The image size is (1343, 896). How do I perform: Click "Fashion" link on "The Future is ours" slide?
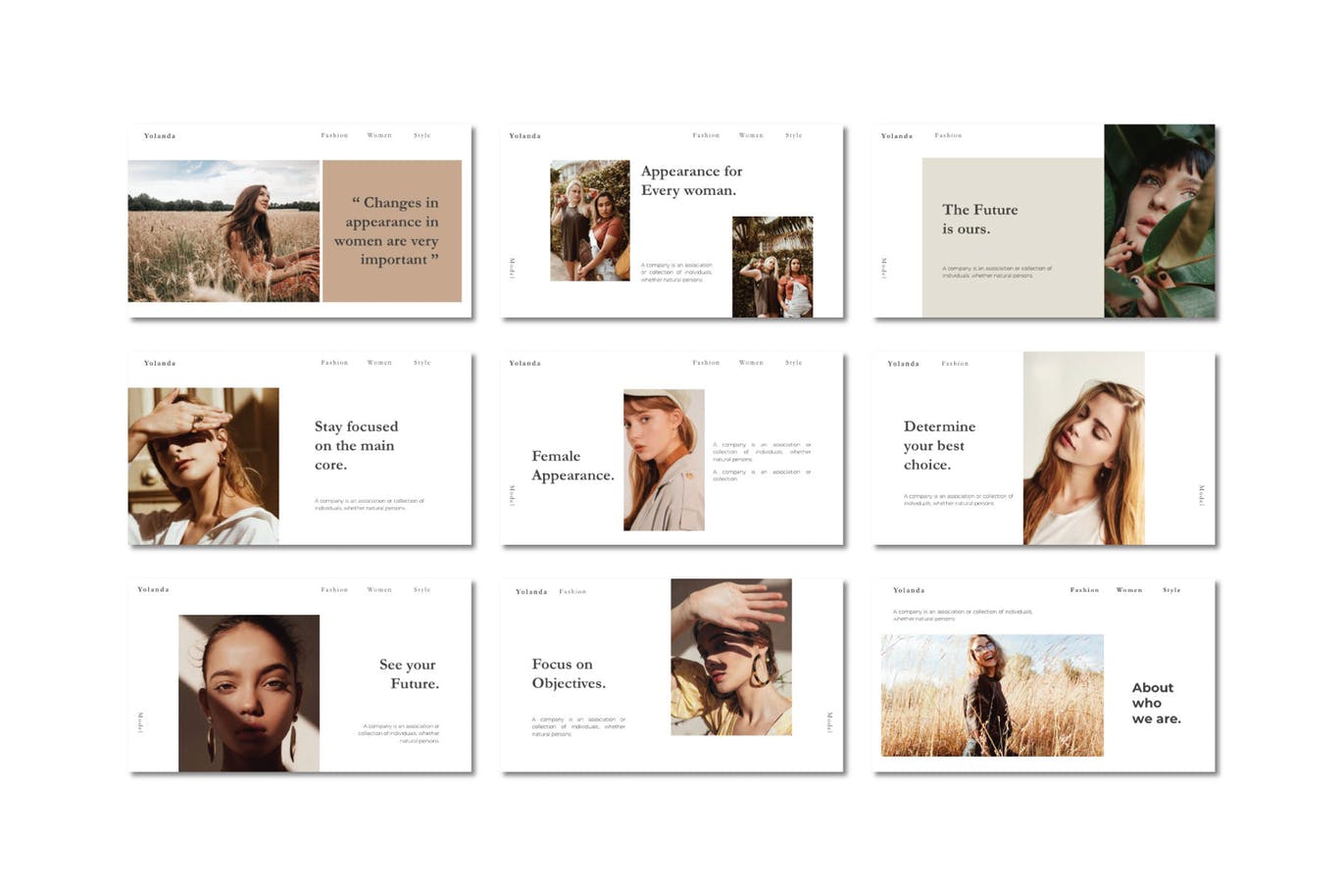(x=948, y=135)
